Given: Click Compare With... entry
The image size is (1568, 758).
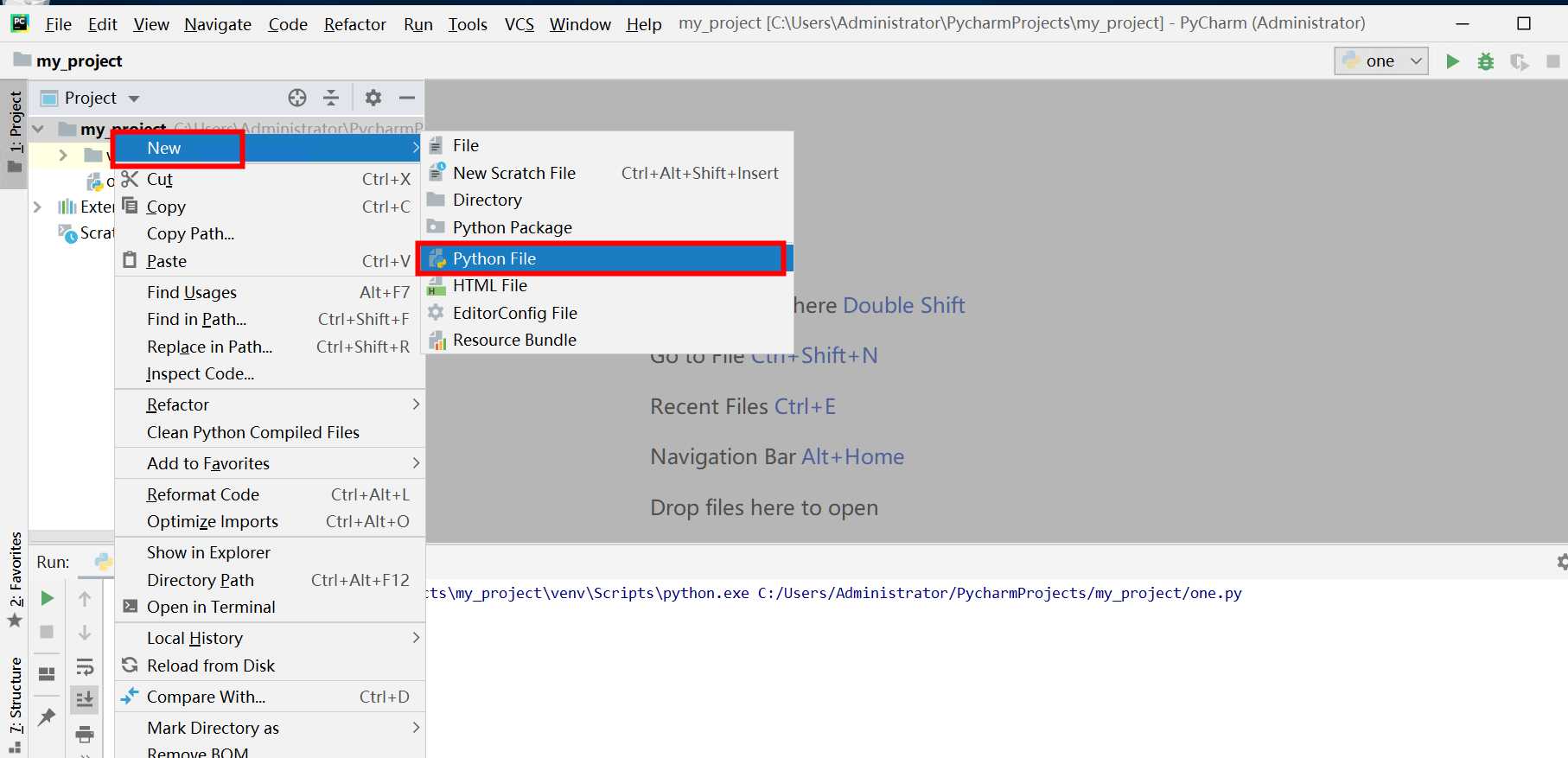Looking at the screenshot, I should point(269,697).
